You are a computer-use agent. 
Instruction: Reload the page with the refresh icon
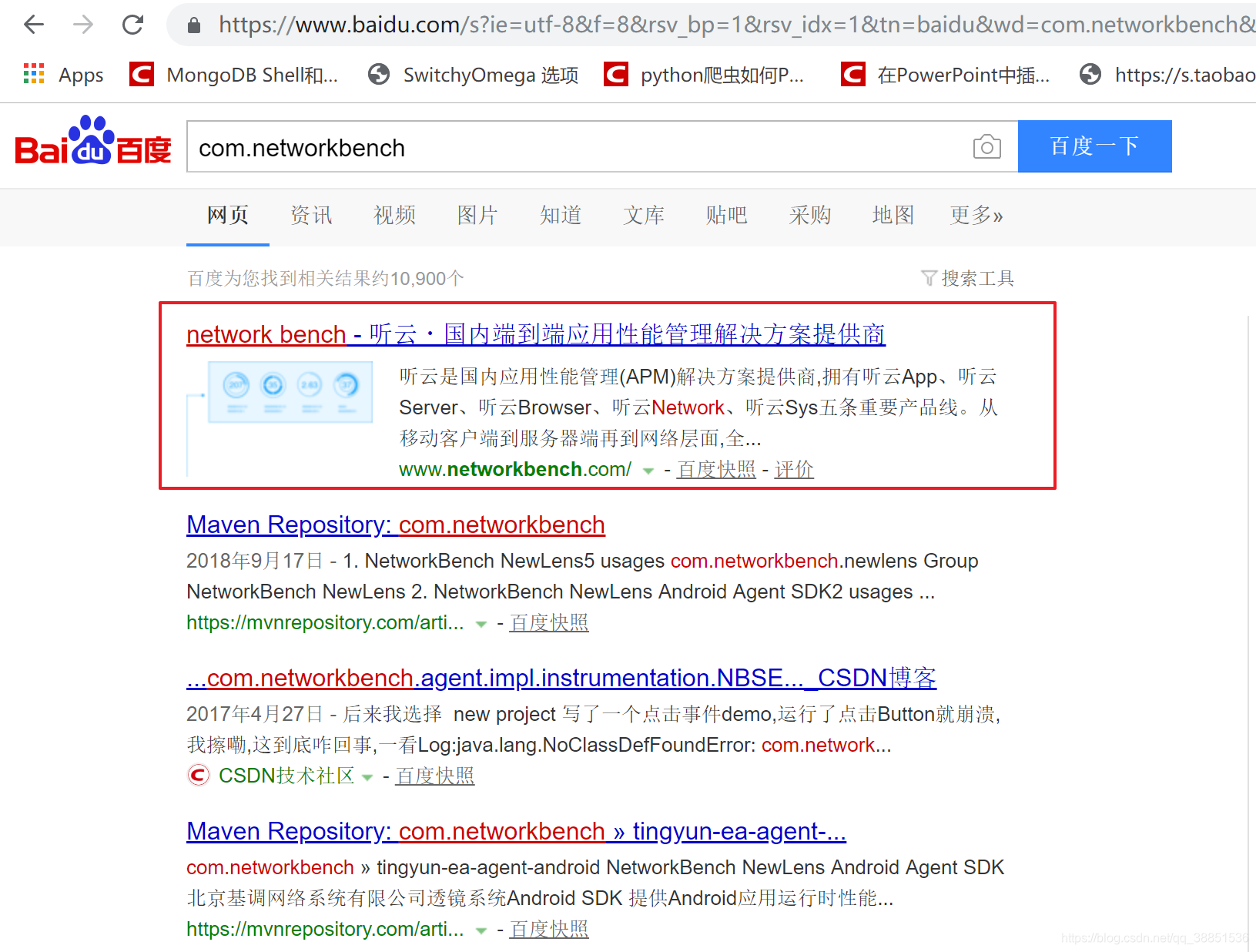(x=133, y=25)
